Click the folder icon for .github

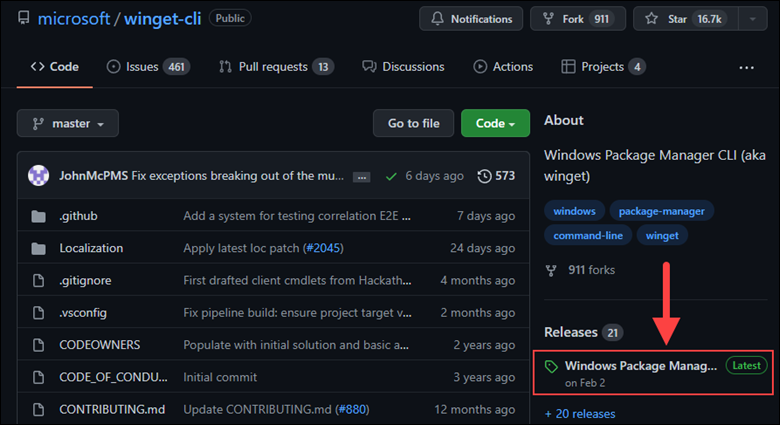click(38, 216)
